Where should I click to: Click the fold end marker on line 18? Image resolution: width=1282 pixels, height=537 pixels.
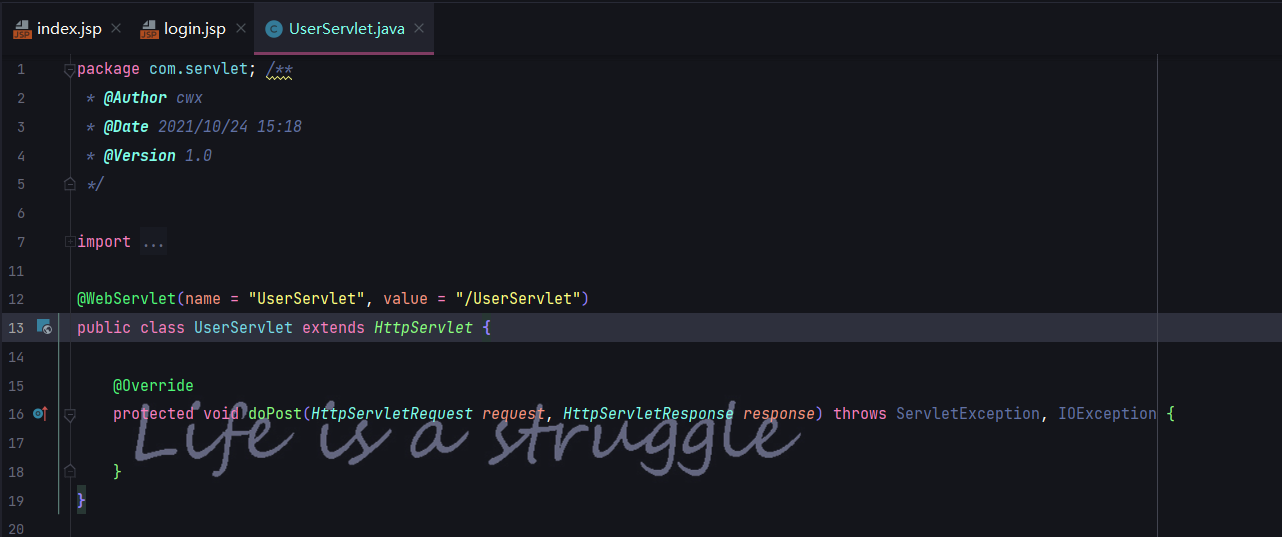[69, 471]
